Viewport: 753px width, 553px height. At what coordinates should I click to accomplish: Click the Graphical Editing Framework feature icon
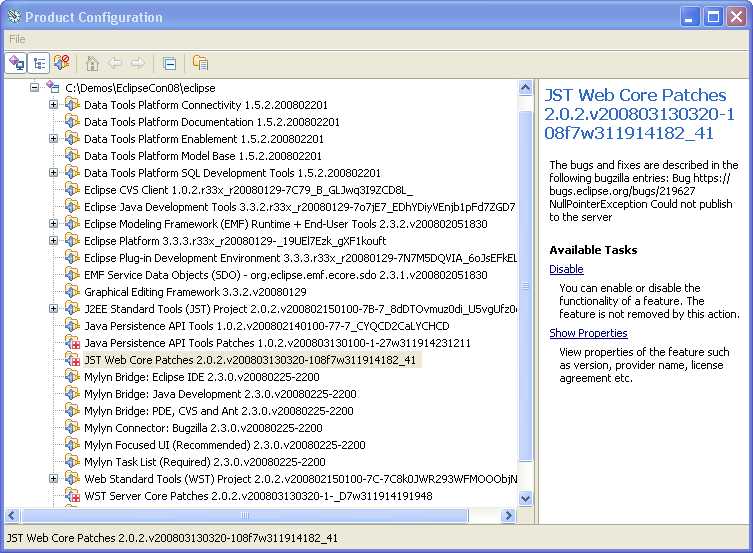(72, 291)
